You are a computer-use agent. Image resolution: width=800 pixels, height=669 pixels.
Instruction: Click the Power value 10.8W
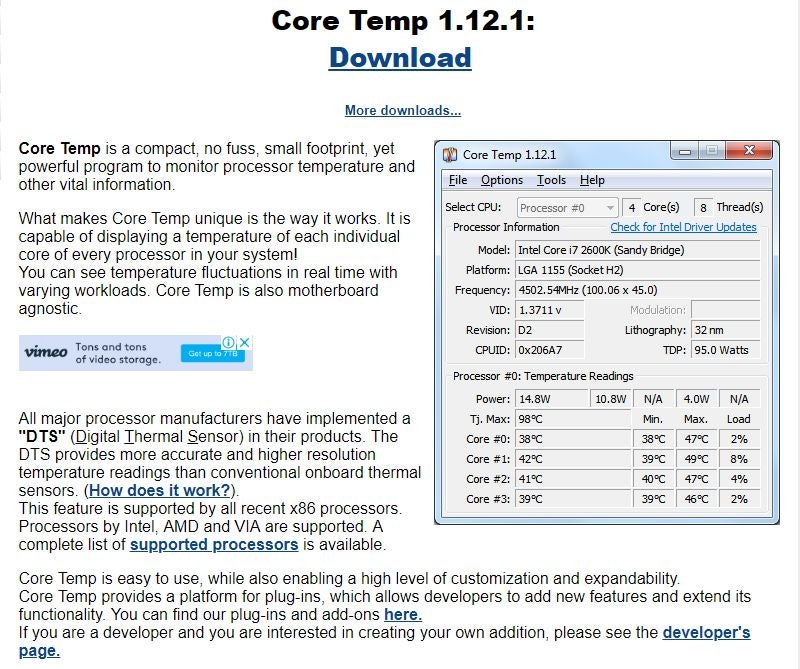pyautogui.click(x=611, y=399)
